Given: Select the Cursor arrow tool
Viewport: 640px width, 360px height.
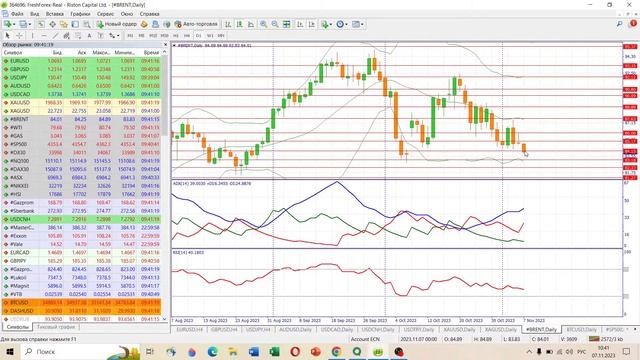Looking at the screenshot, I should [7, 36].
